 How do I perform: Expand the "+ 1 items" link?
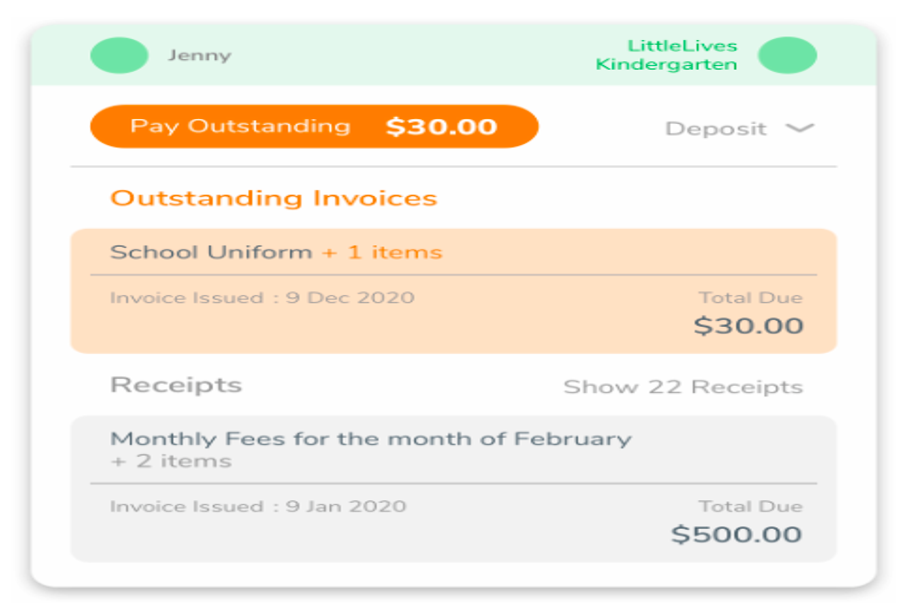click(x=381, y=252)
